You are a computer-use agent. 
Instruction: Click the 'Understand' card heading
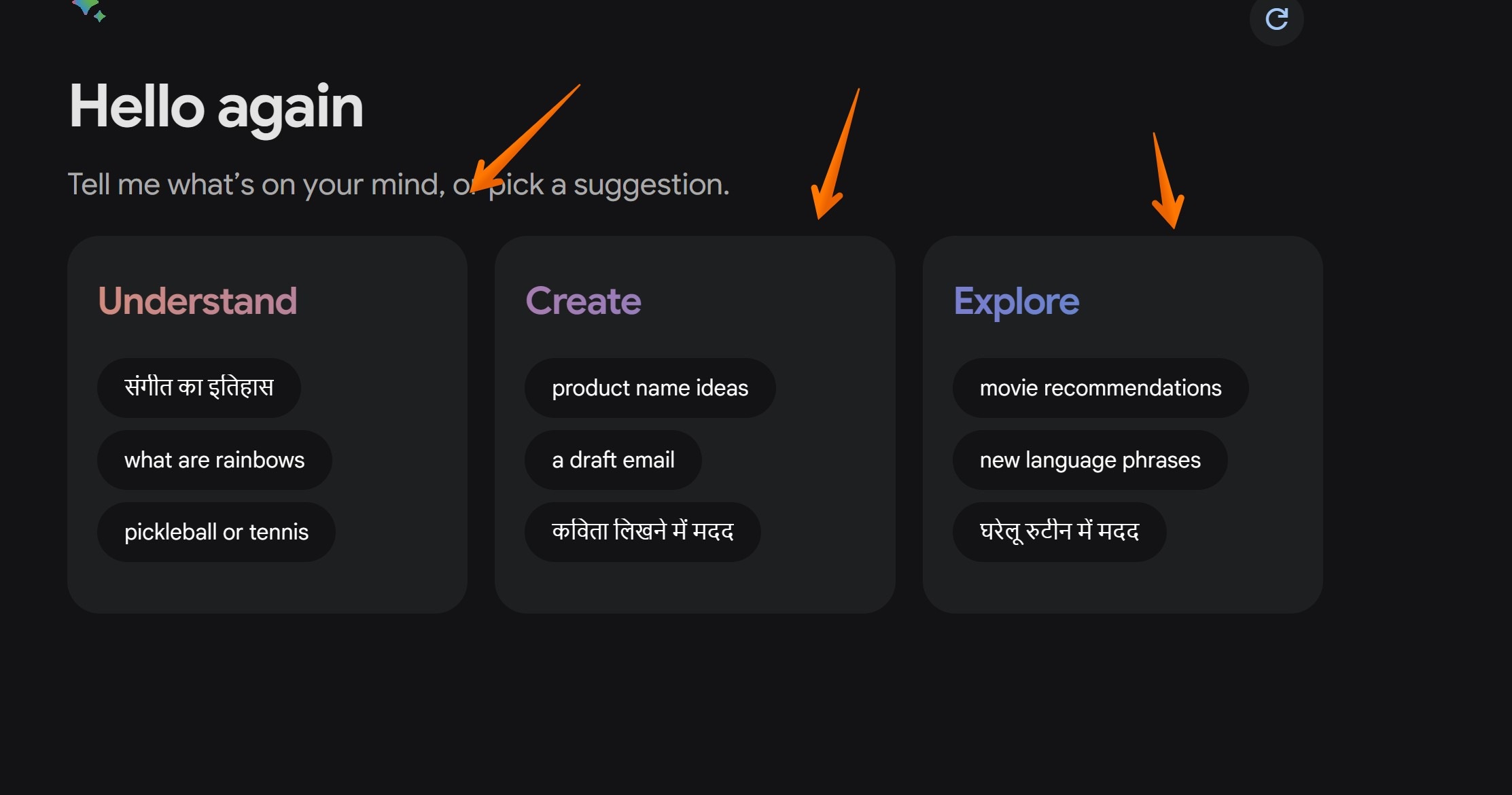198,301
